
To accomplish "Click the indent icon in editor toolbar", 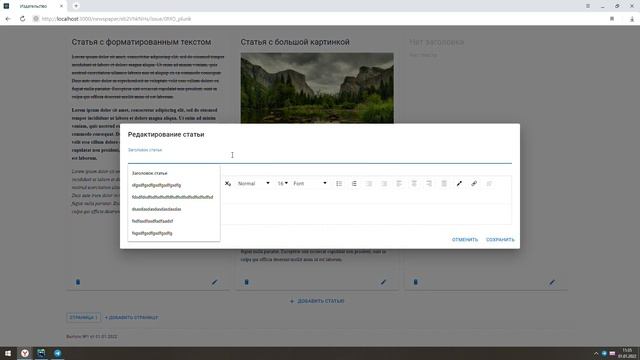I will 369,184.
